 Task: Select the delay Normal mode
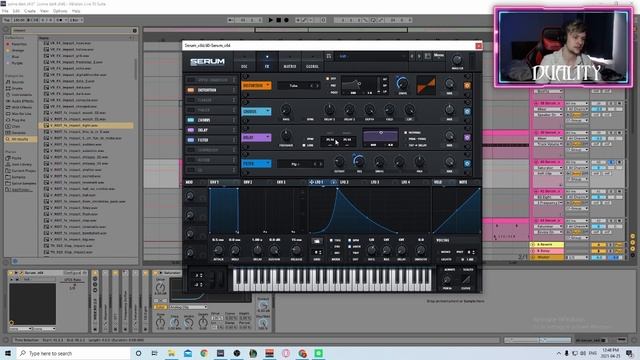[413, 133]
